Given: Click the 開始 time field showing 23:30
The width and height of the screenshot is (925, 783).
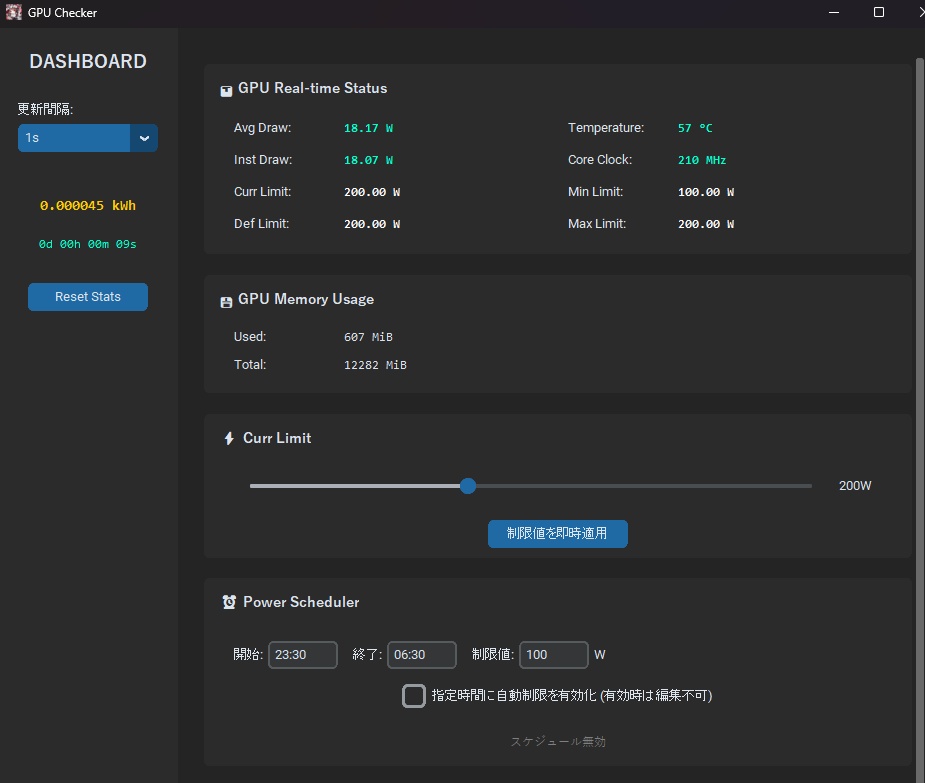Looking at the screenshot, I should pyautogui.click(x=303, y=655).
